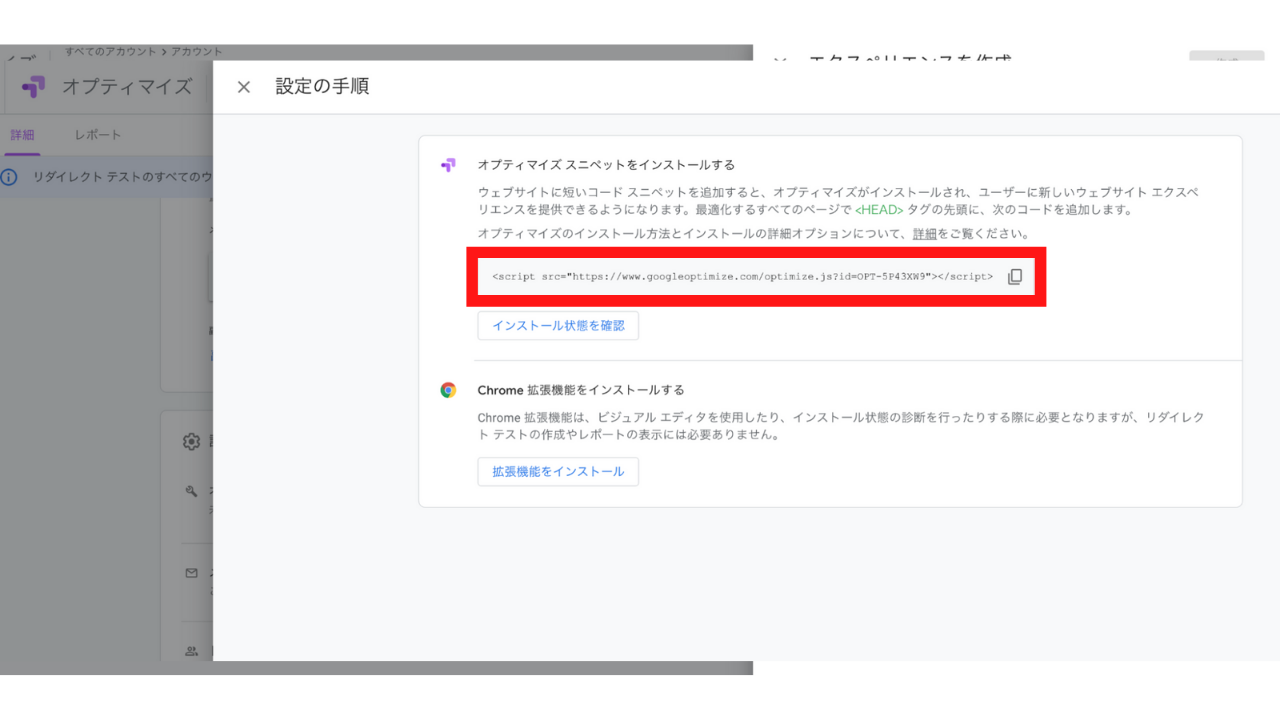Click the オプティマイズ product name in header
Image resolution: width=1280 pixels, height=720 pixels.
pos(127,87)
